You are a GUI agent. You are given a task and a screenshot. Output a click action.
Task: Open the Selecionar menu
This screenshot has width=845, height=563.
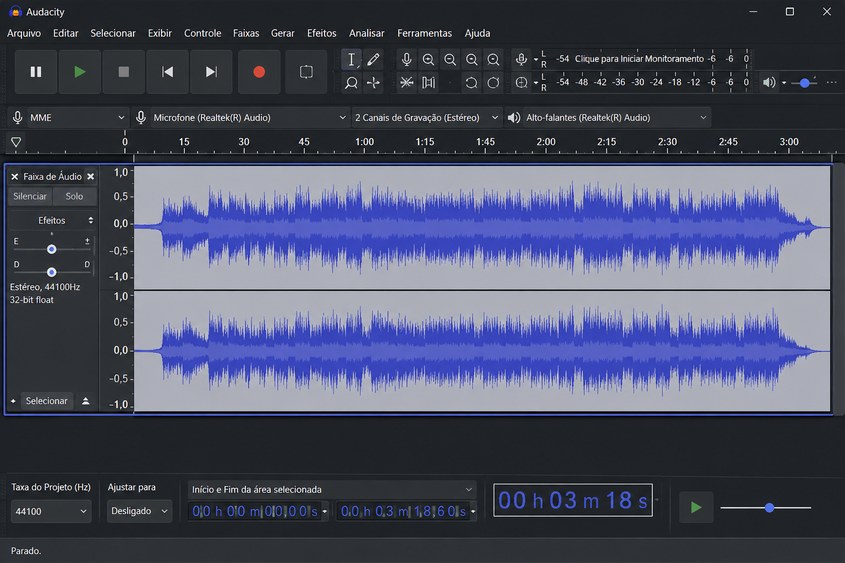[x=113, y=33]
